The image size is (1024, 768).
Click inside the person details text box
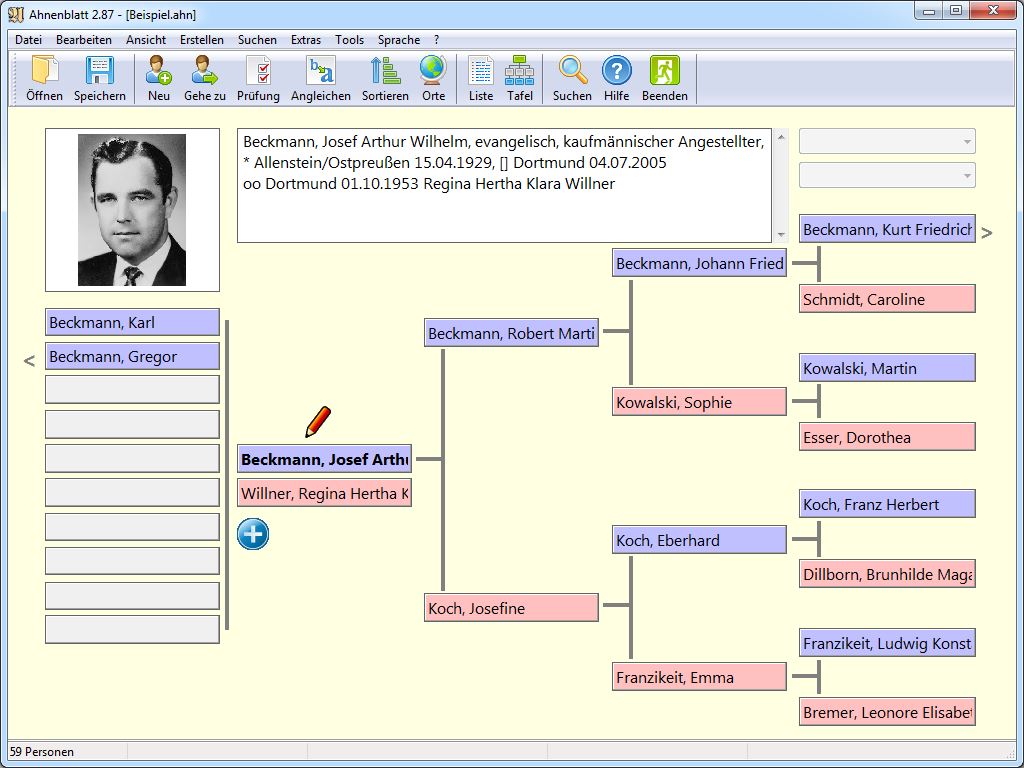(504, 185)
